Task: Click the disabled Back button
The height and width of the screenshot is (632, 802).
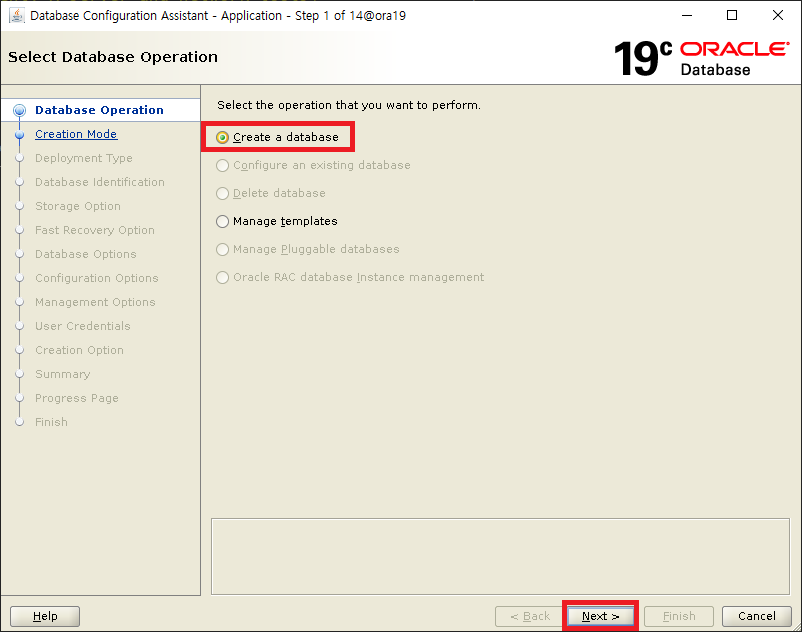Action: [530, 616]
